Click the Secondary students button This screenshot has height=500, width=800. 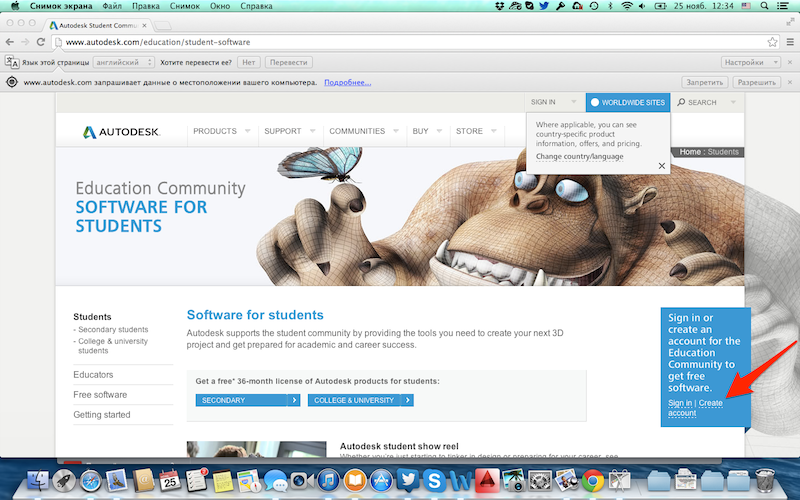point(247,400)
